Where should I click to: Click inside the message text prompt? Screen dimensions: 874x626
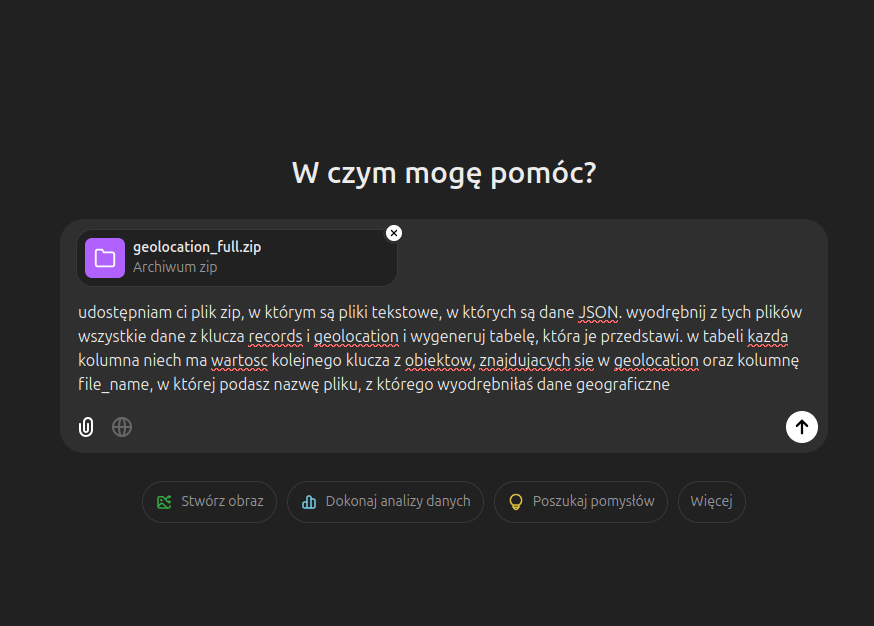coord(440,348)
